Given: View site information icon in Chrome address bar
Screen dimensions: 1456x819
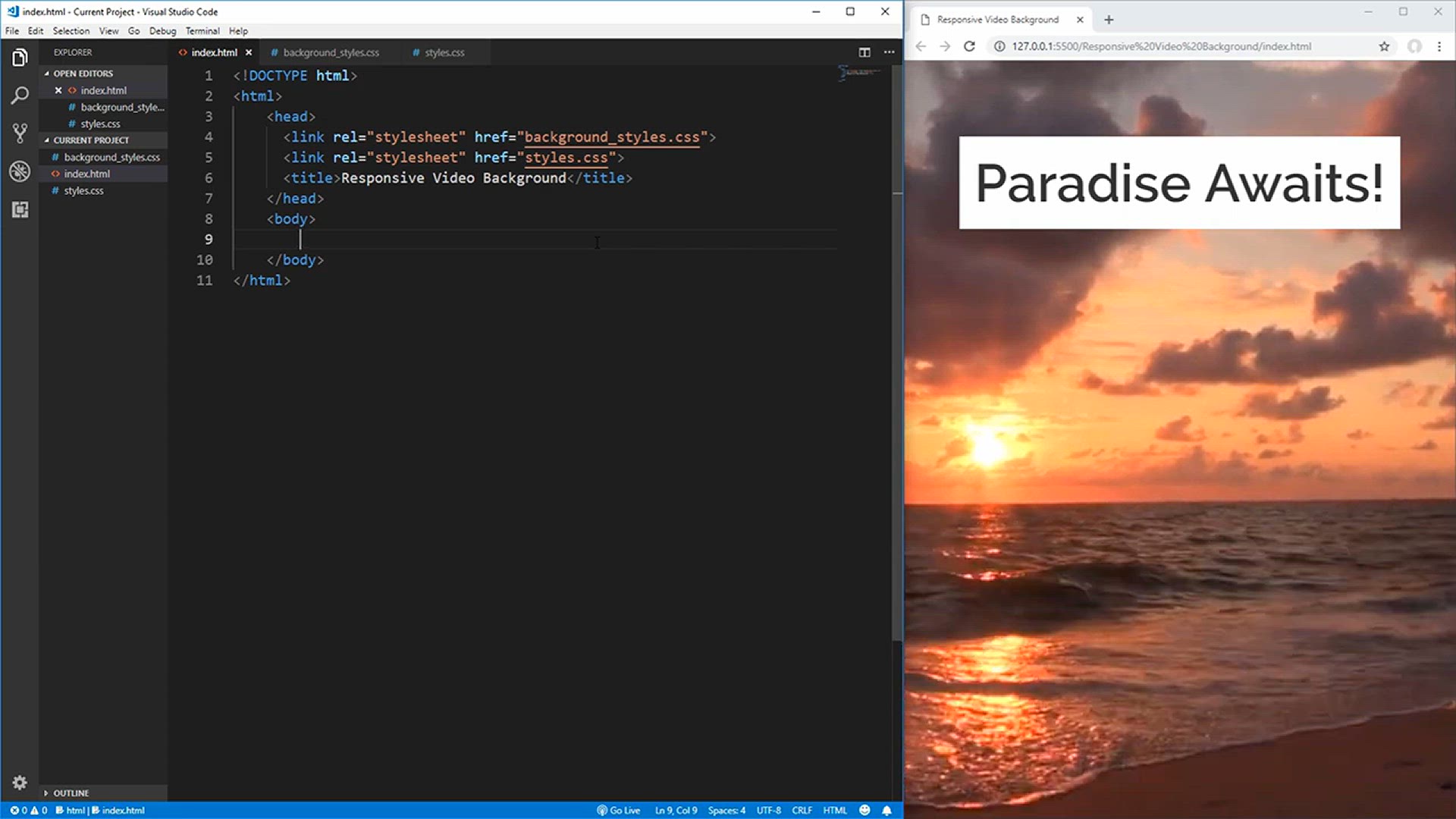Looking at the screenshot, I should point(999,46).
